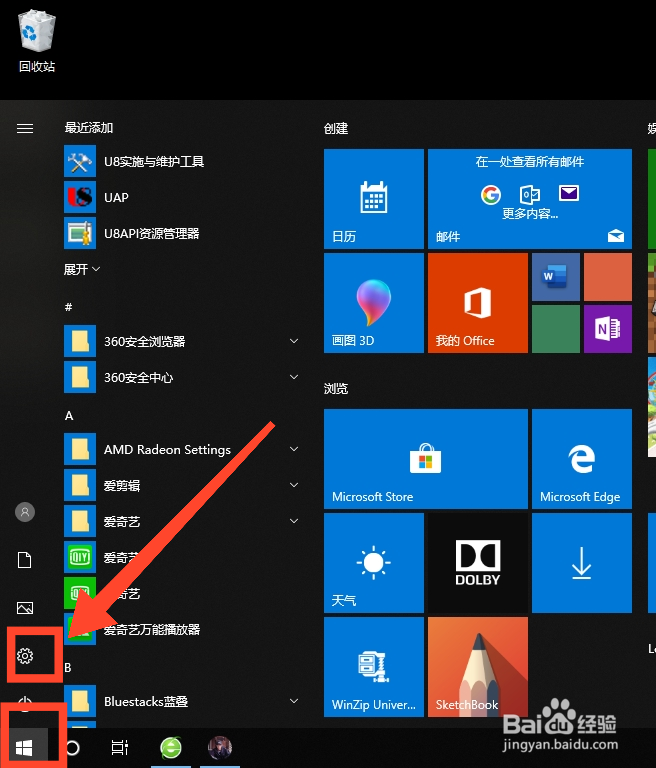Open the Microsoft Edge tile

point(582,459)
